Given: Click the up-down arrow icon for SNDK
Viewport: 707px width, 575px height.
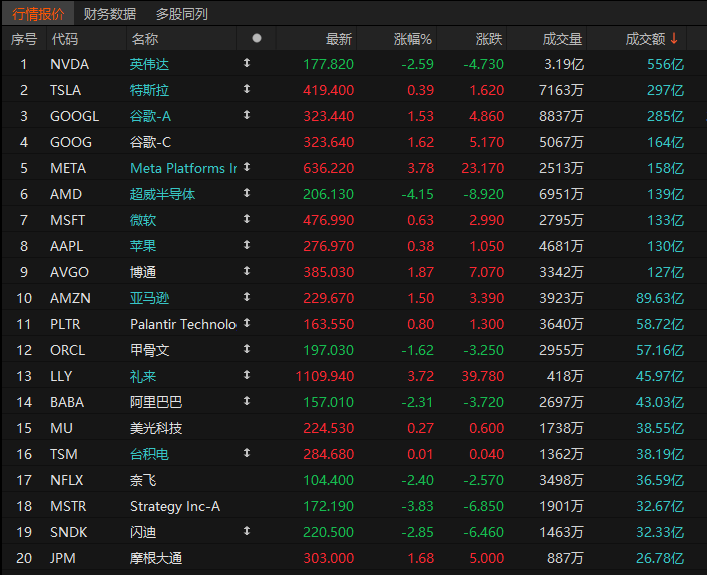Looking at the screenshot, I should (247, 531).
